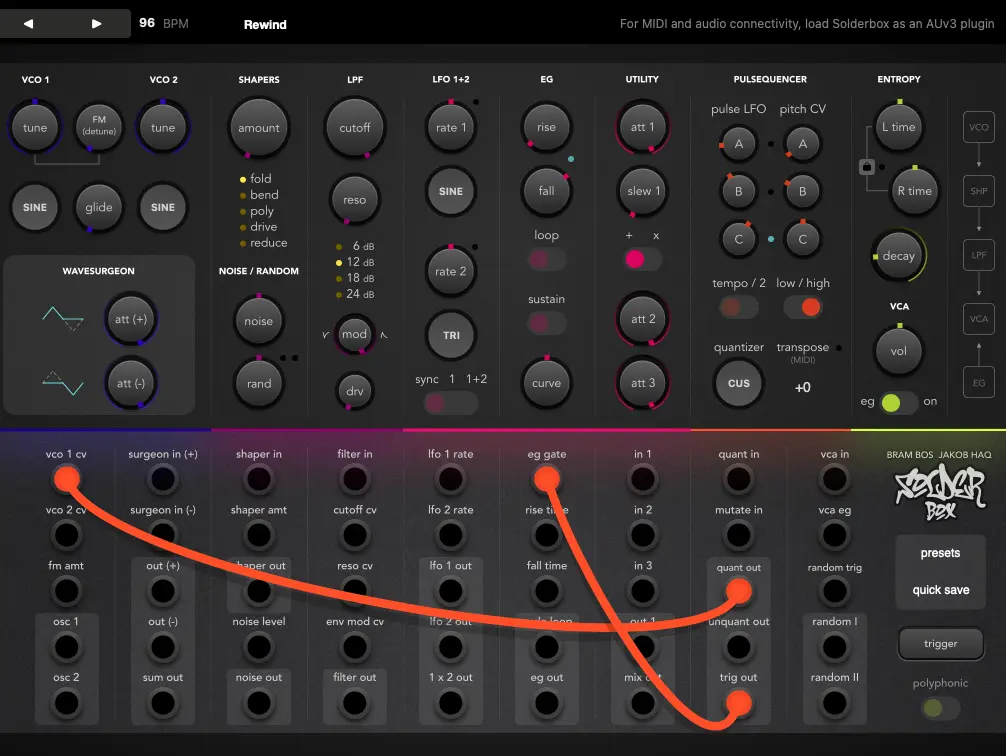Click the EG signal flow box
1006x756 pixels.
(x=978, y=382)
